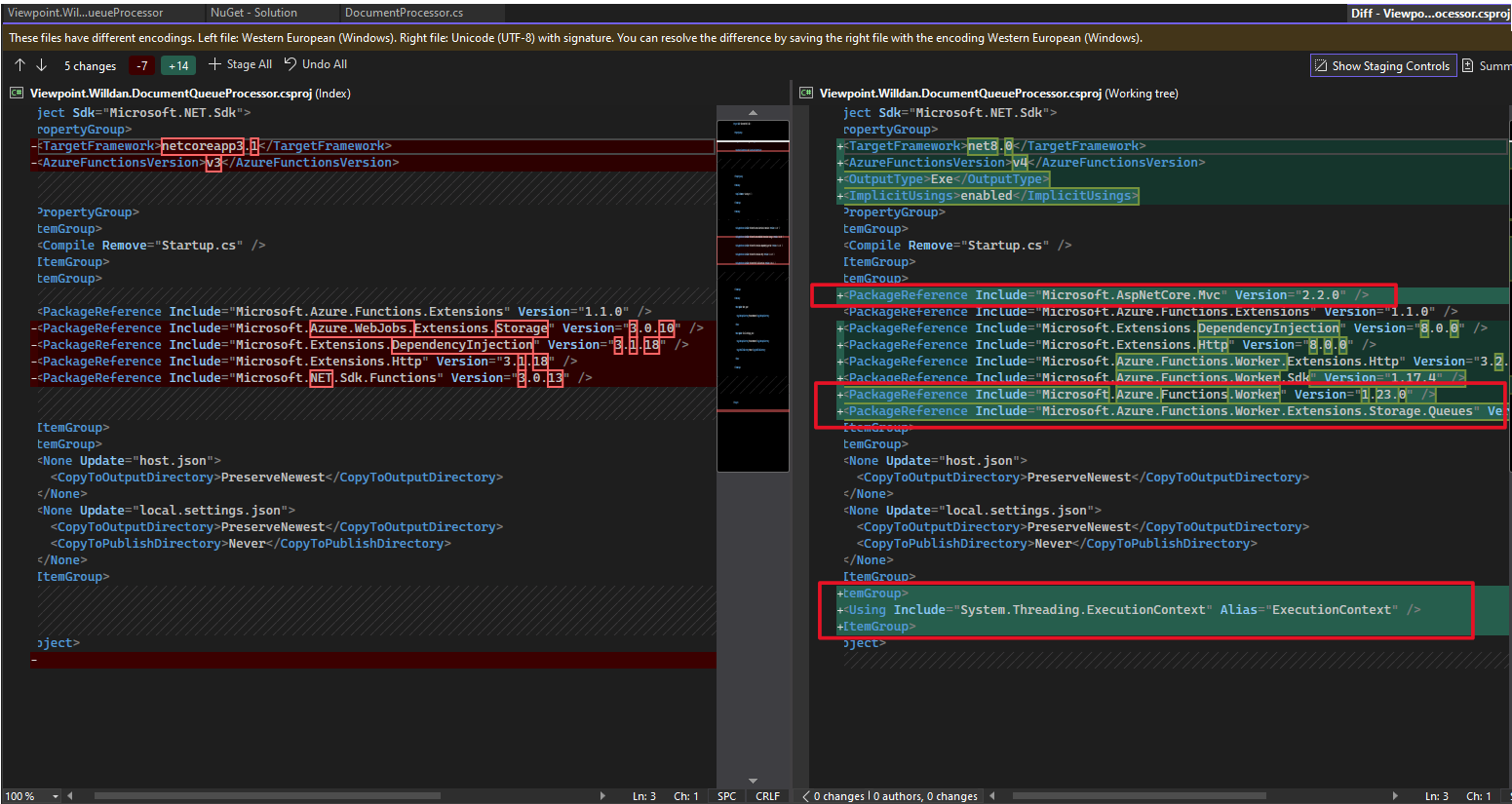Go to previous difference using up arrow
Screen dimensions: 1512x804
pos(19,65)
